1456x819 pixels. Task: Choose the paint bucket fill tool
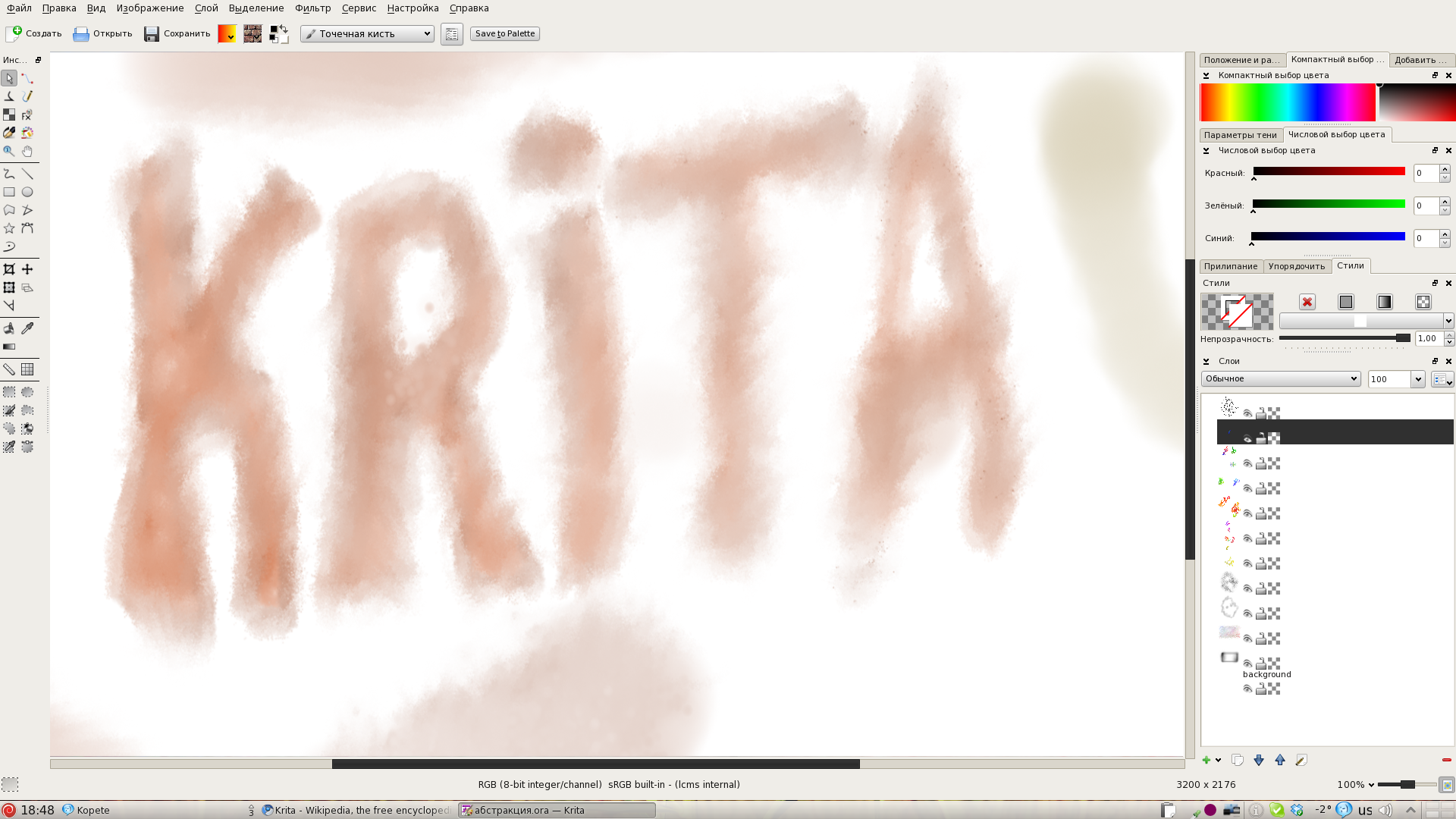point(9,328)
